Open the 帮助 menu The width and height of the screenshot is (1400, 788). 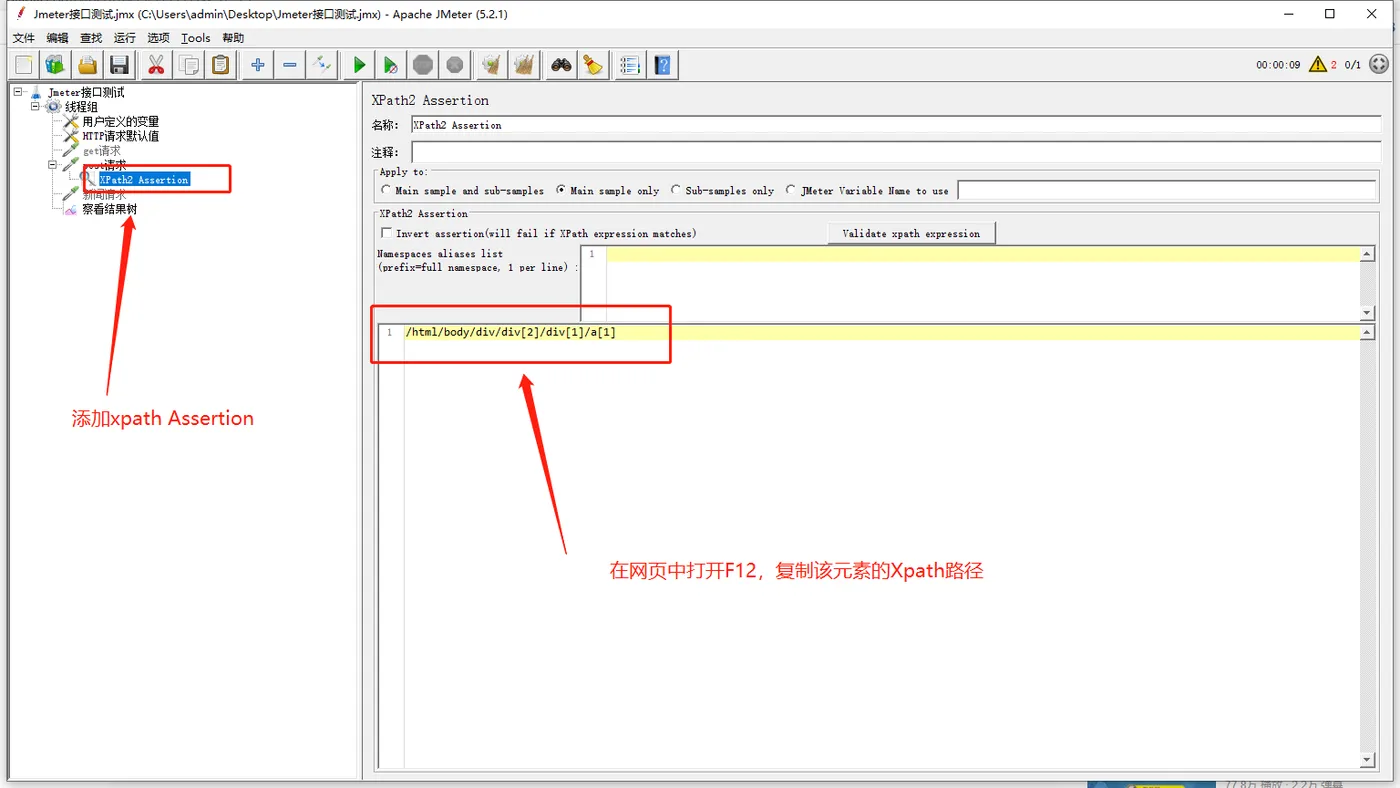233,38
